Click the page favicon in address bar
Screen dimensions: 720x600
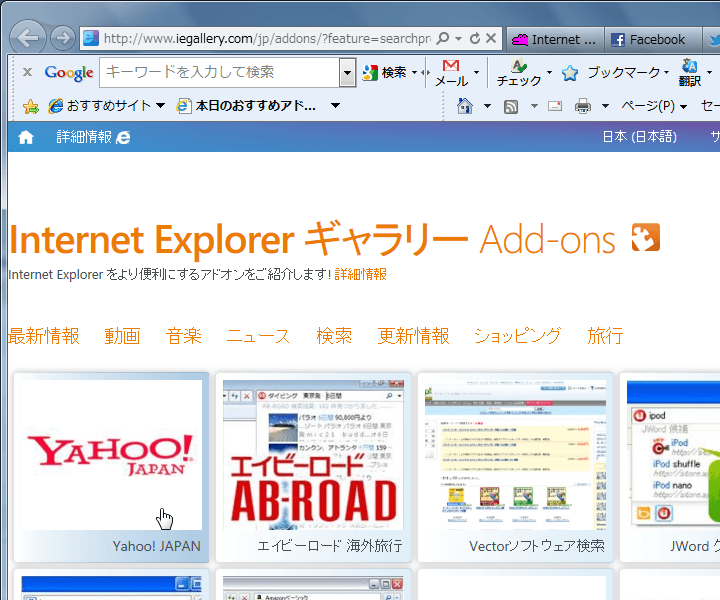(90, 38)
